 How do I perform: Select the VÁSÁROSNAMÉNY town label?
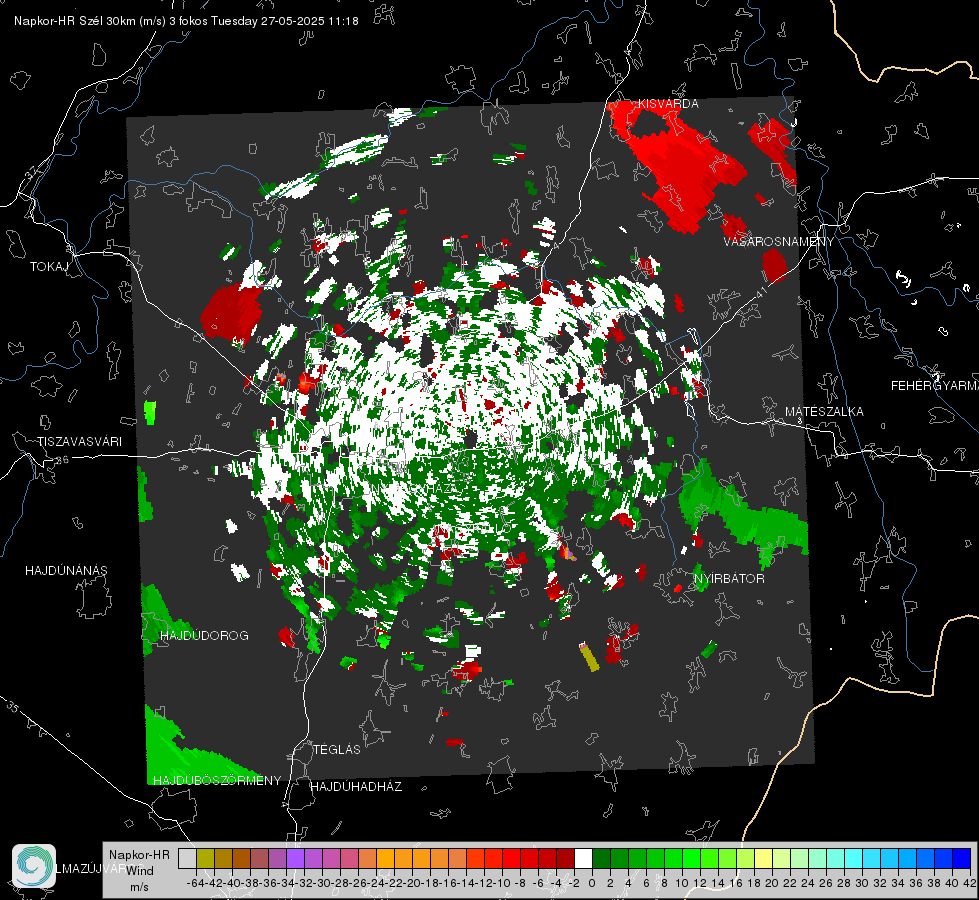[x=779, y=241]
